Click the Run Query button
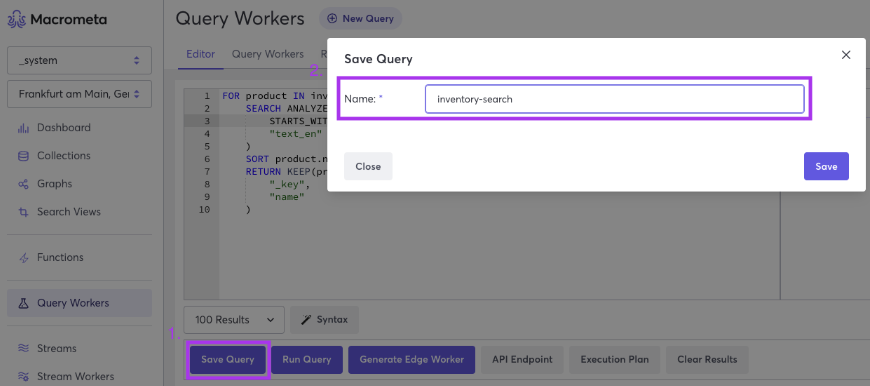Image resolution: width=870 pixels, height=386 pixels. pyautogui.click(x=307, y=359)
